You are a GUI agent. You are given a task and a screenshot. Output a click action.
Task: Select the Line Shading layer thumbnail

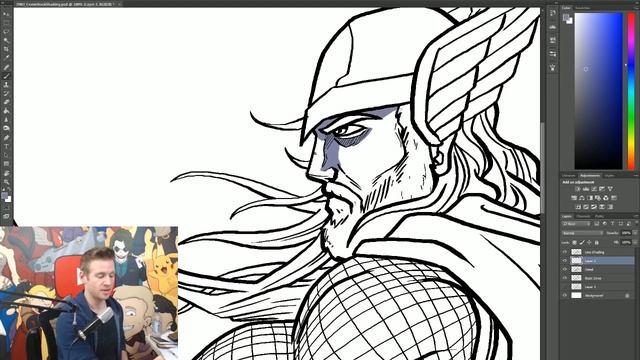[x=576, y=252]
